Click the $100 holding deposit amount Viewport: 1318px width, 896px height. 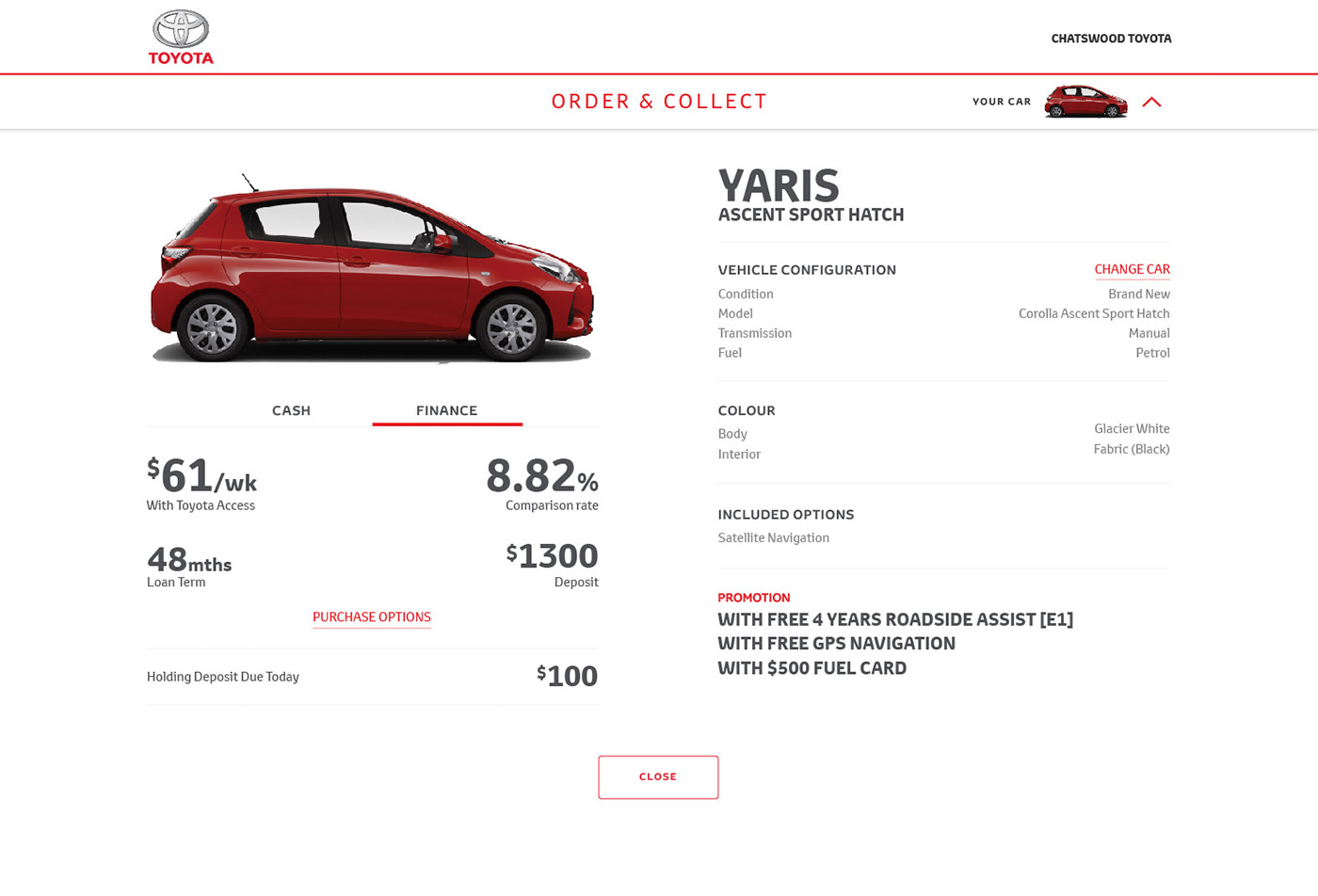(568, 676)
